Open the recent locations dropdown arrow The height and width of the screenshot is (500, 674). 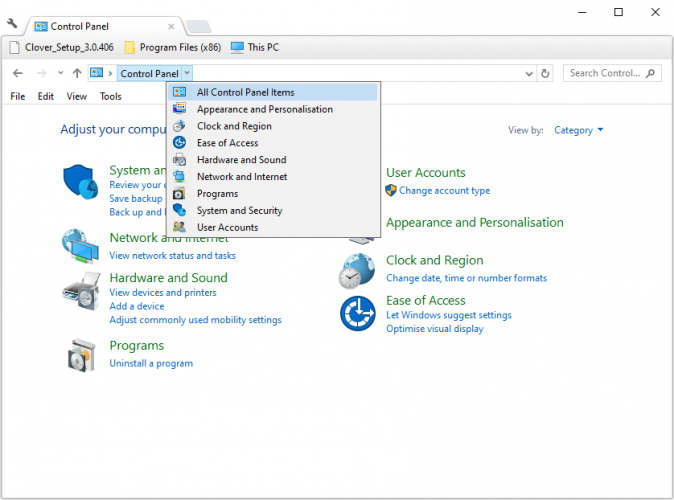pyautogui.click(x=61, y=73)
